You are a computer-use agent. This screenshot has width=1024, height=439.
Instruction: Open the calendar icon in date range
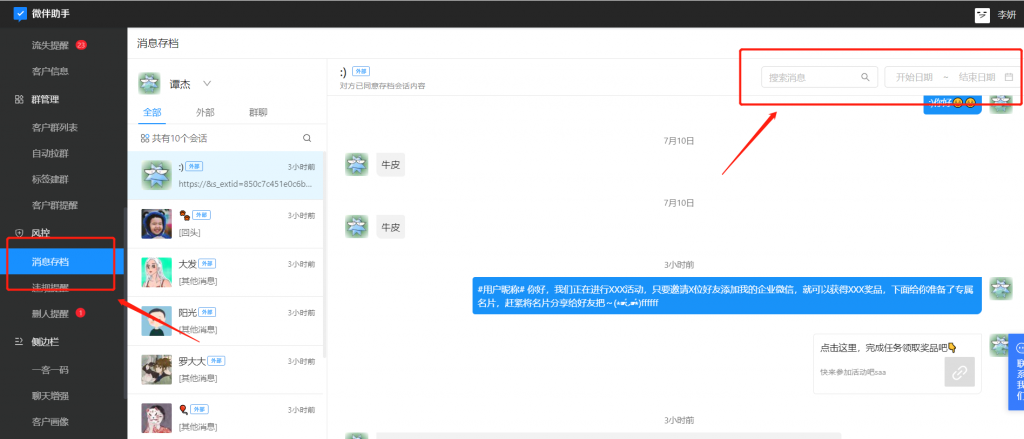[1008, 77]
